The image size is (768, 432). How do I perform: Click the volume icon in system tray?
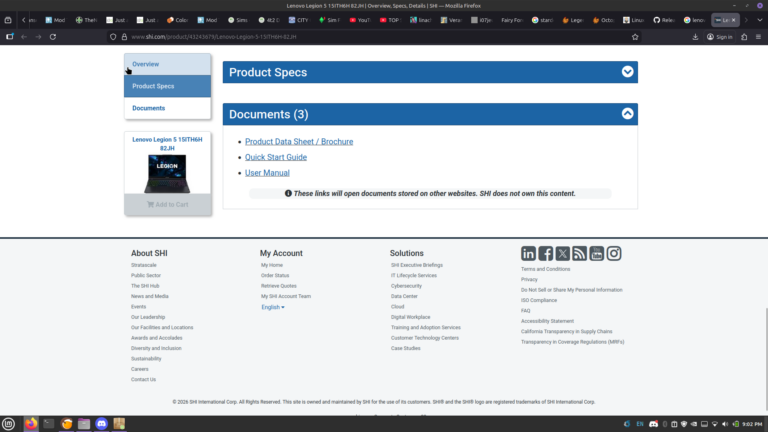coord(725,424)
